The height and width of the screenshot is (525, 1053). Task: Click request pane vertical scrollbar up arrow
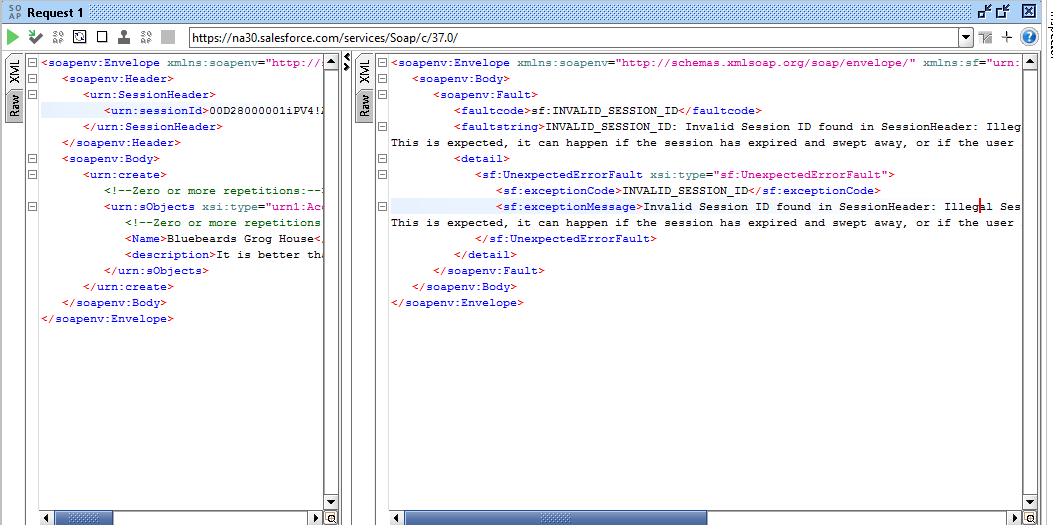(x=331, y=60)
